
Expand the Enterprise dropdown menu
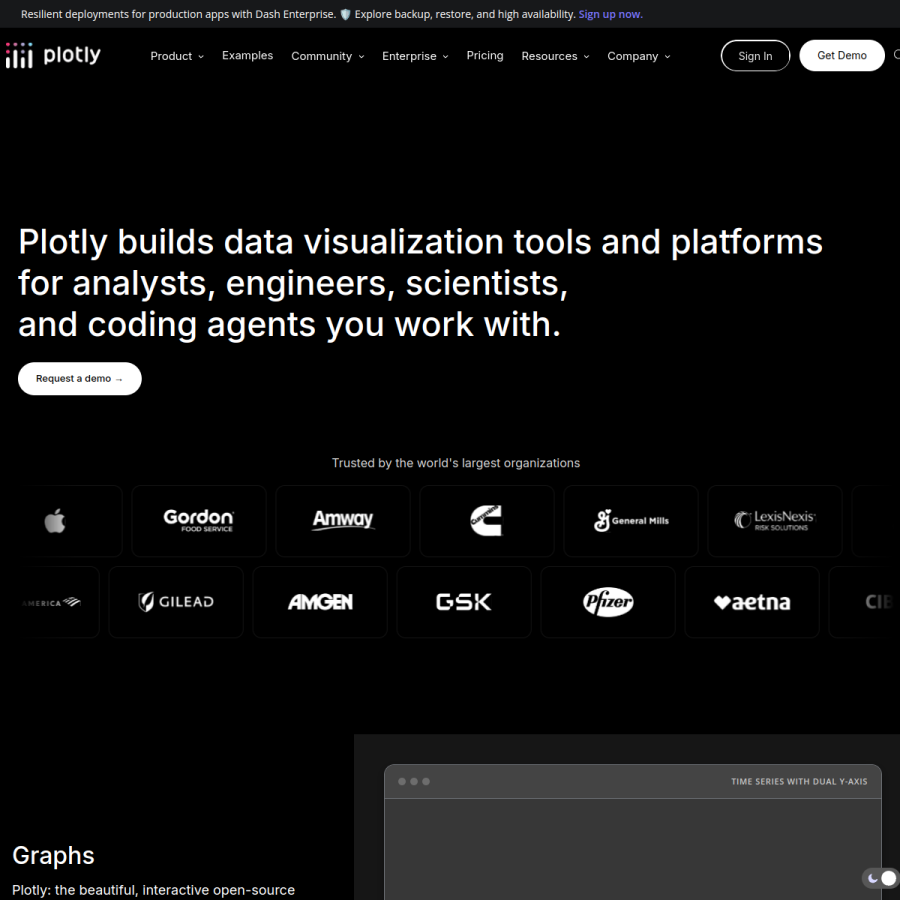tap(416, 56)
